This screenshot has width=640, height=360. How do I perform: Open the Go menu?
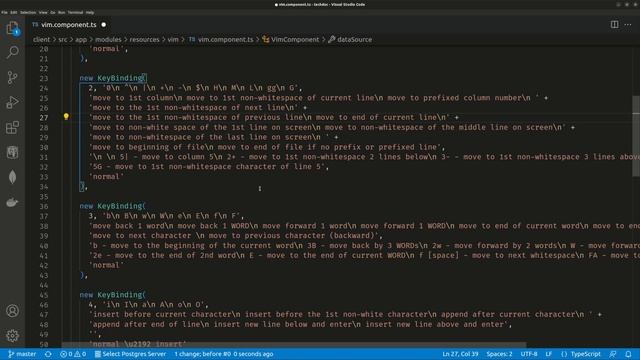click(x=53, y=12)
